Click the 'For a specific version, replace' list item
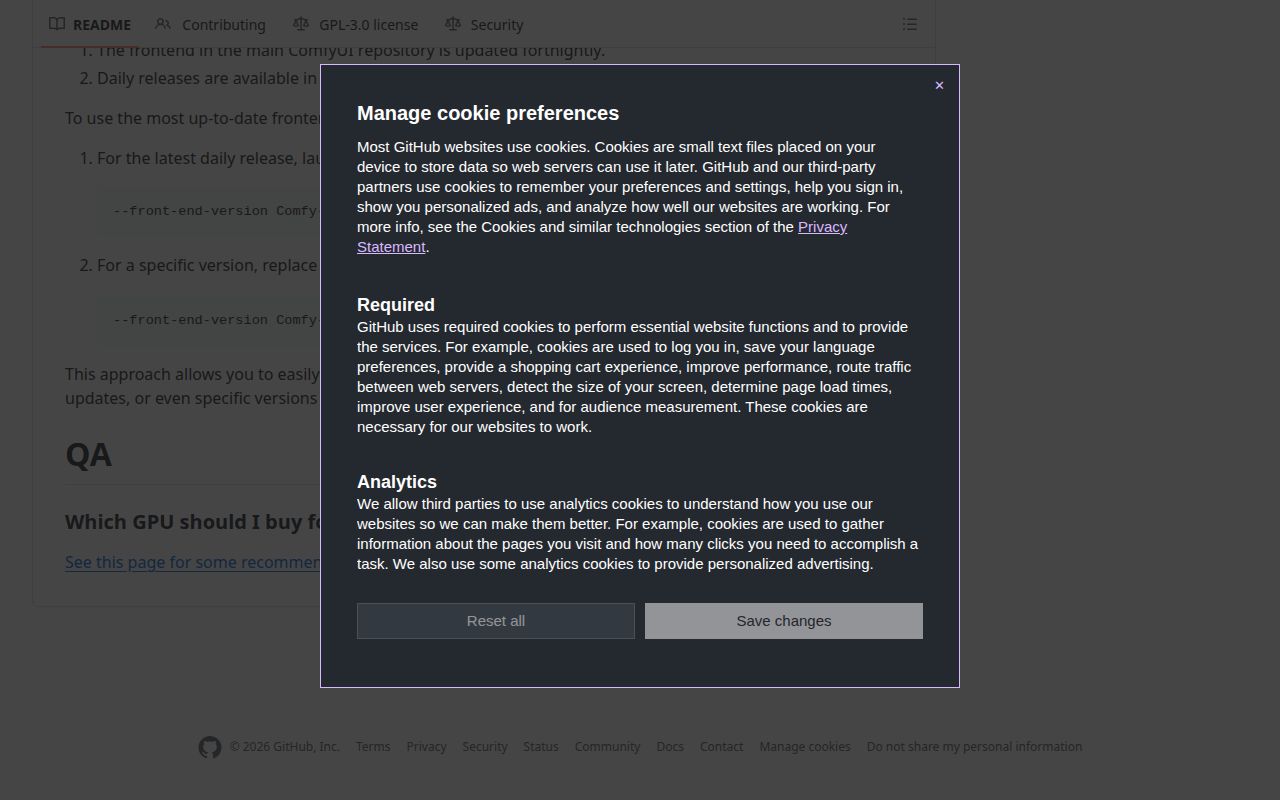 click(x=208, y=265)
